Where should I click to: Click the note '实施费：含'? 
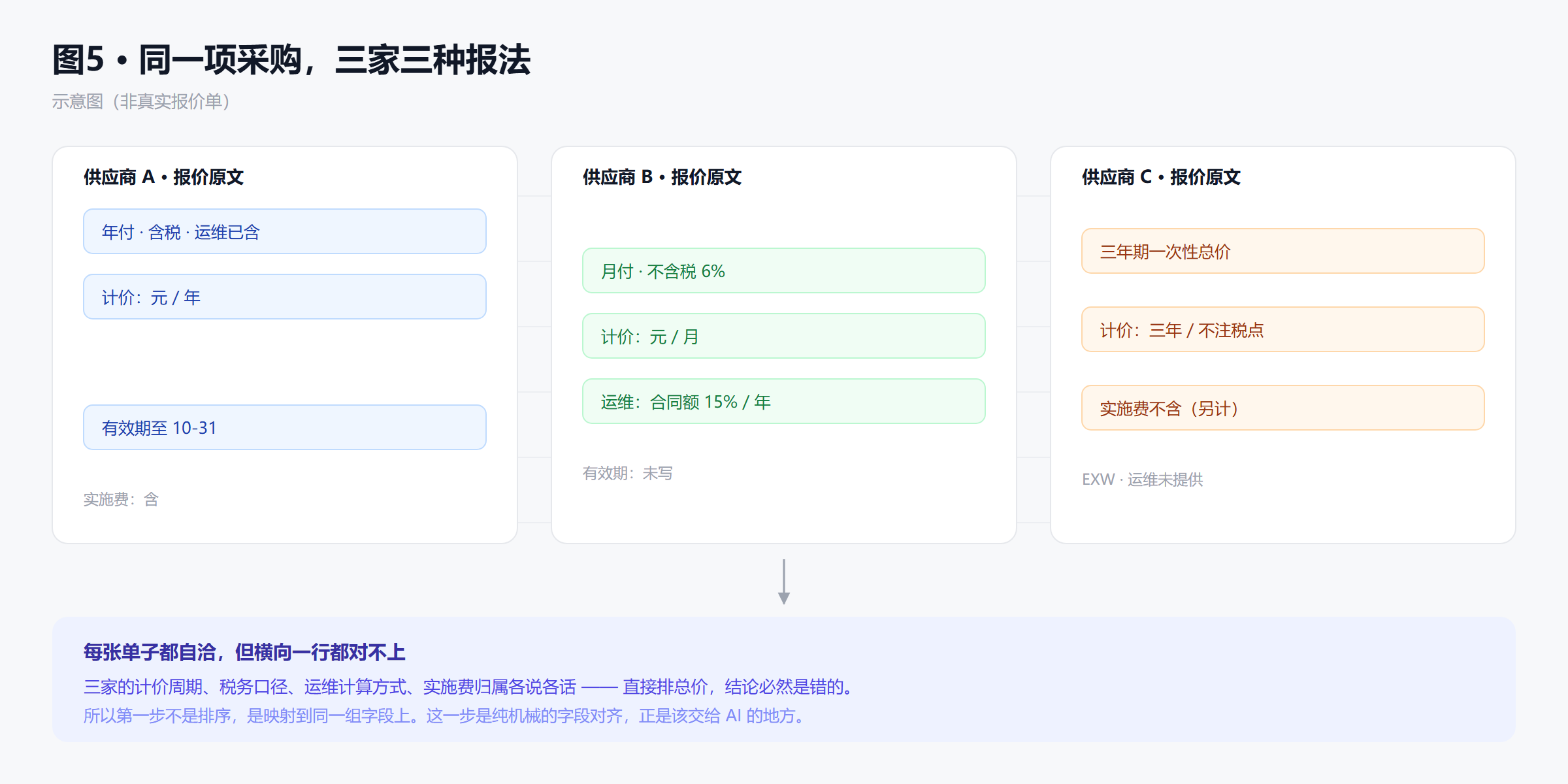click(122, 499)
